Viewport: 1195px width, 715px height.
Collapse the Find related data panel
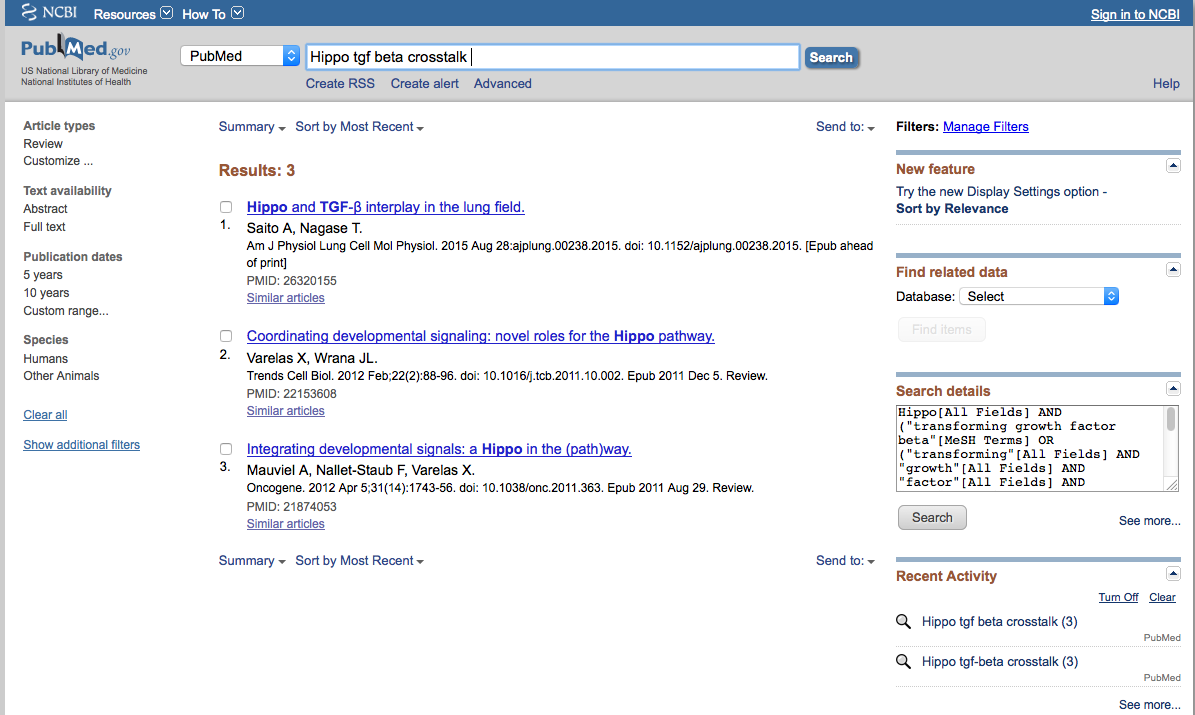click(x=1173, y=269)
